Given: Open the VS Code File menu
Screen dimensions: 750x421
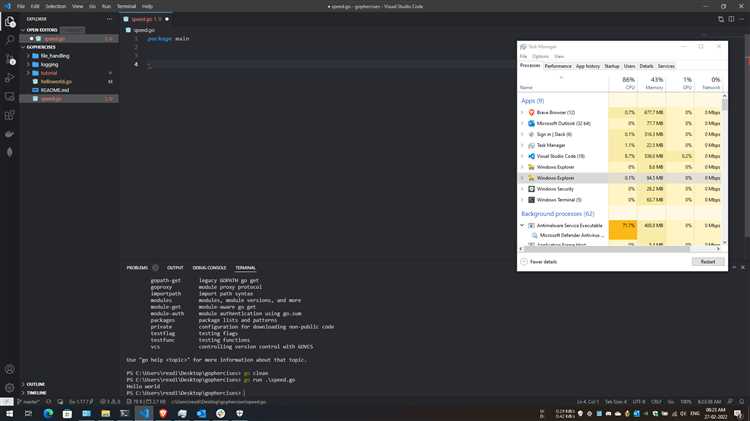Looking at the screenshot, I should pos(21,6).
